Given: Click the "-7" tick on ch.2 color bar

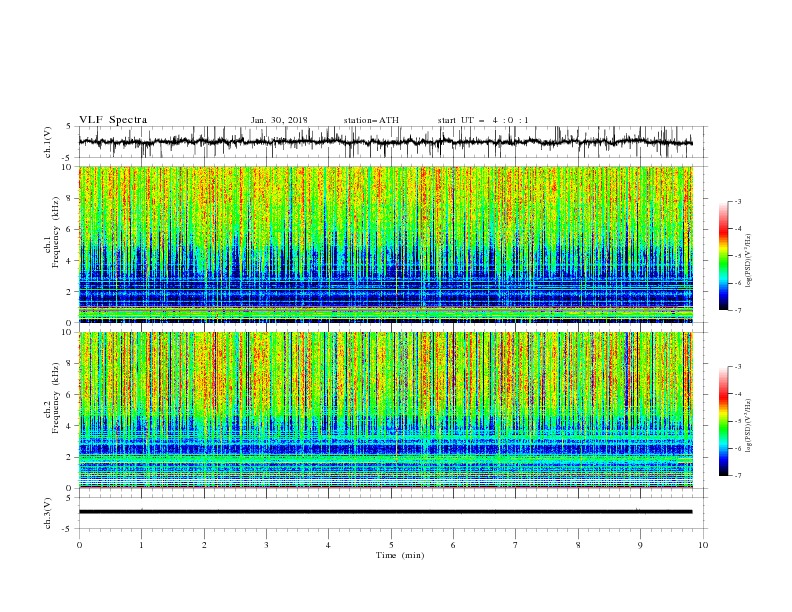Looking at the screenshot, I should [737, 475].
